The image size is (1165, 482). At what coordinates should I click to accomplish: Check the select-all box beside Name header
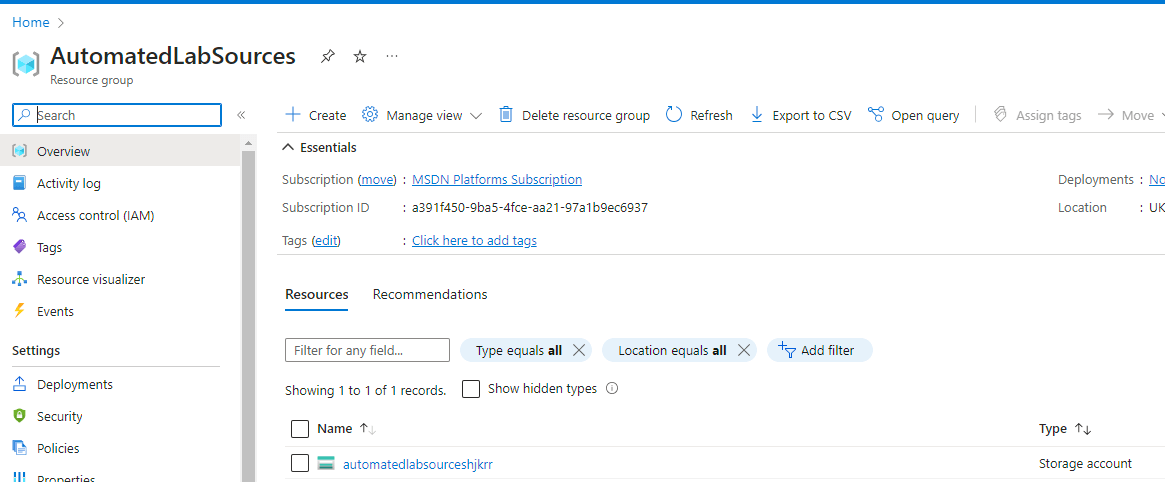300,429
